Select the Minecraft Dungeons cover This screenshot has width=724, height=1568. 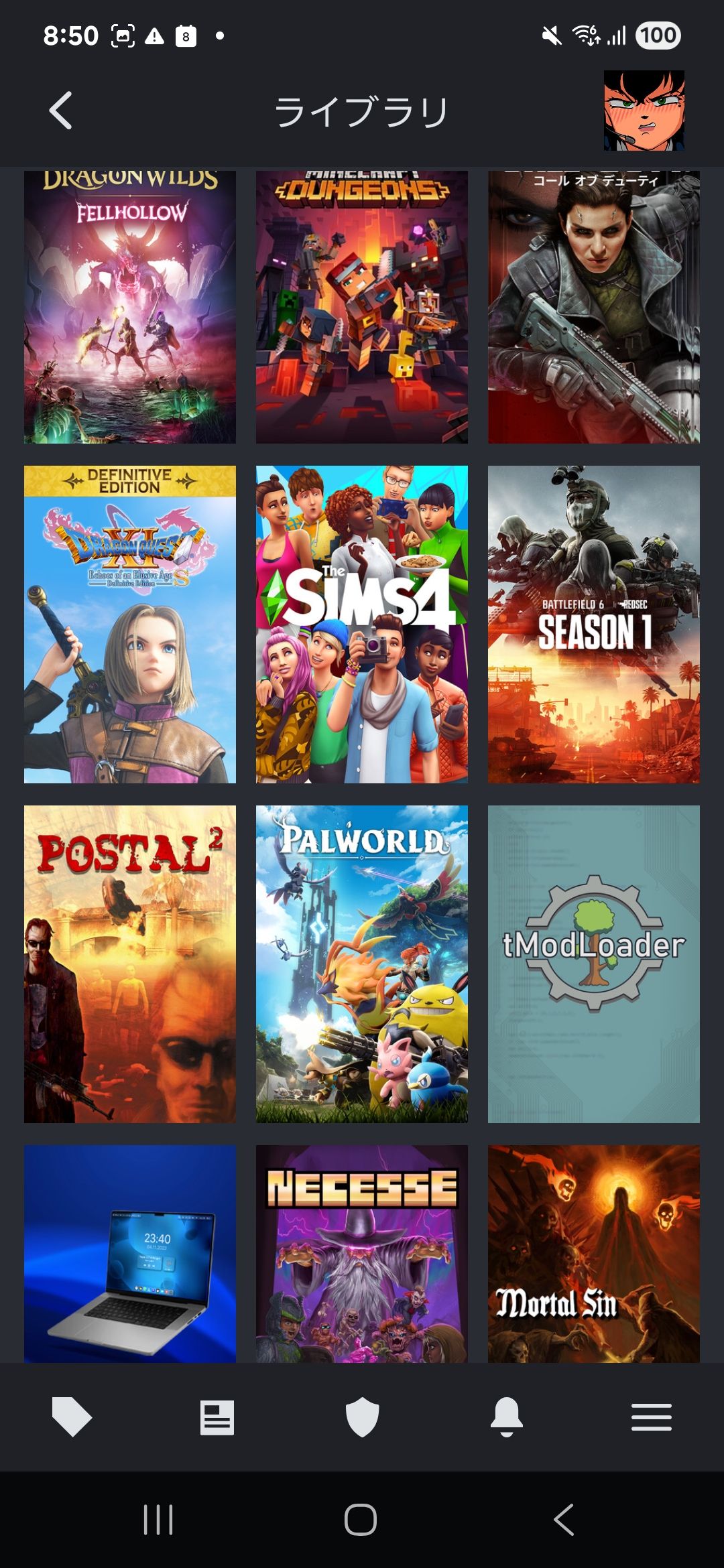tap(362, 307)
